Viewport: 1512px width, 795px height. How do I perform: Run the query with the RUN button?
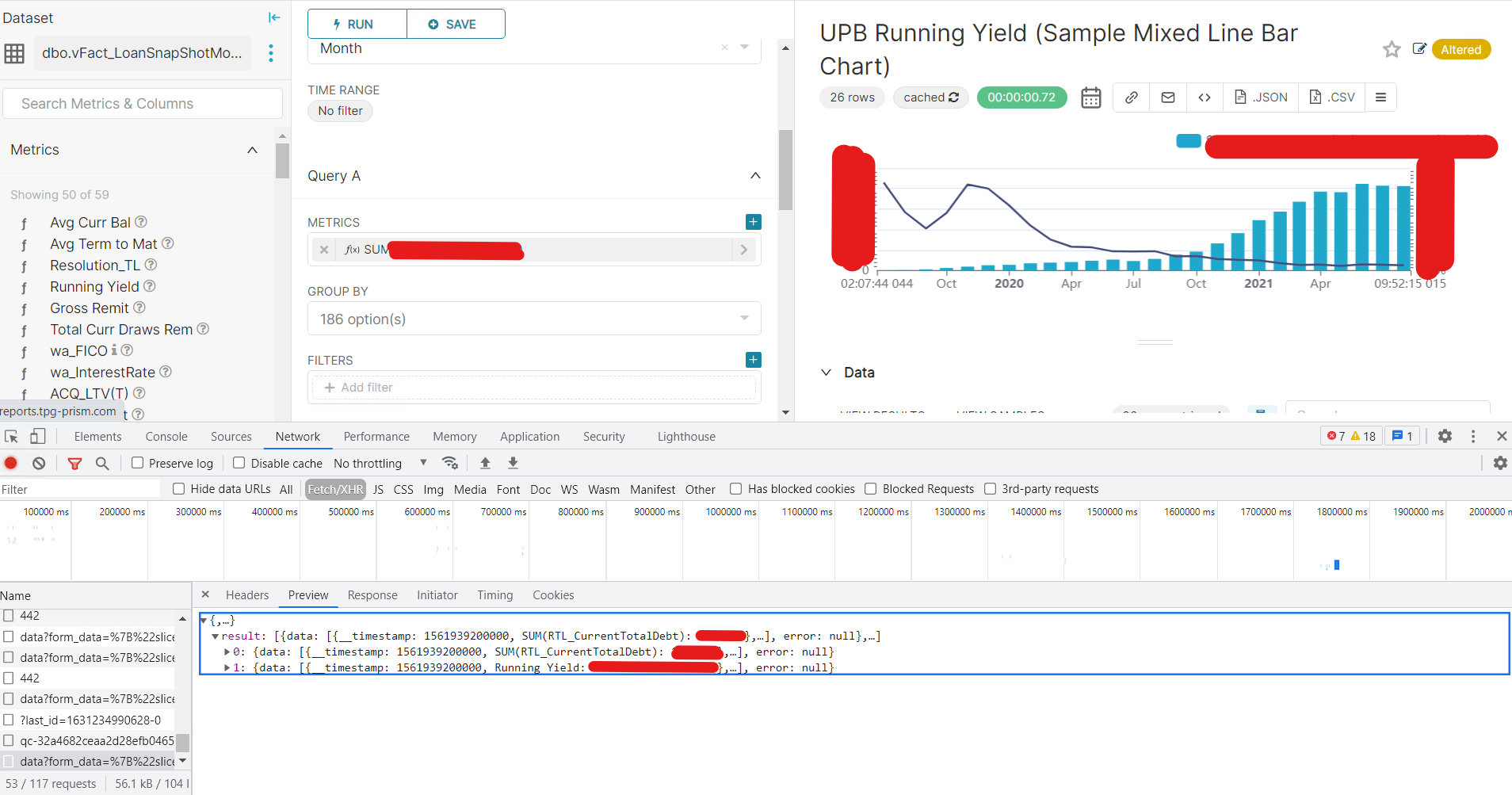[x=356, y=23]
